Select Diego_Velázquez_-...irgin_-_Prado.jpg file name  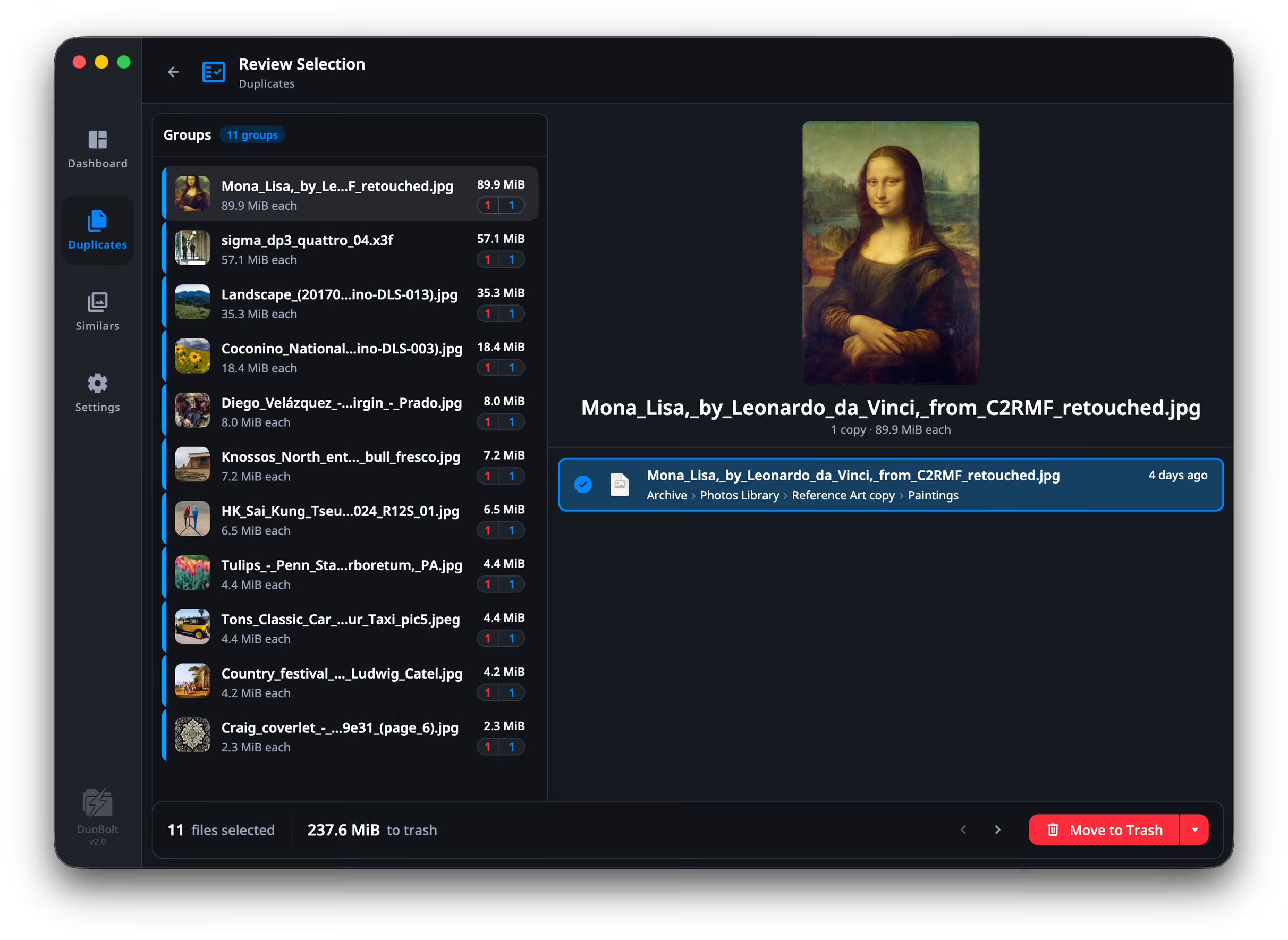(342, 403)
